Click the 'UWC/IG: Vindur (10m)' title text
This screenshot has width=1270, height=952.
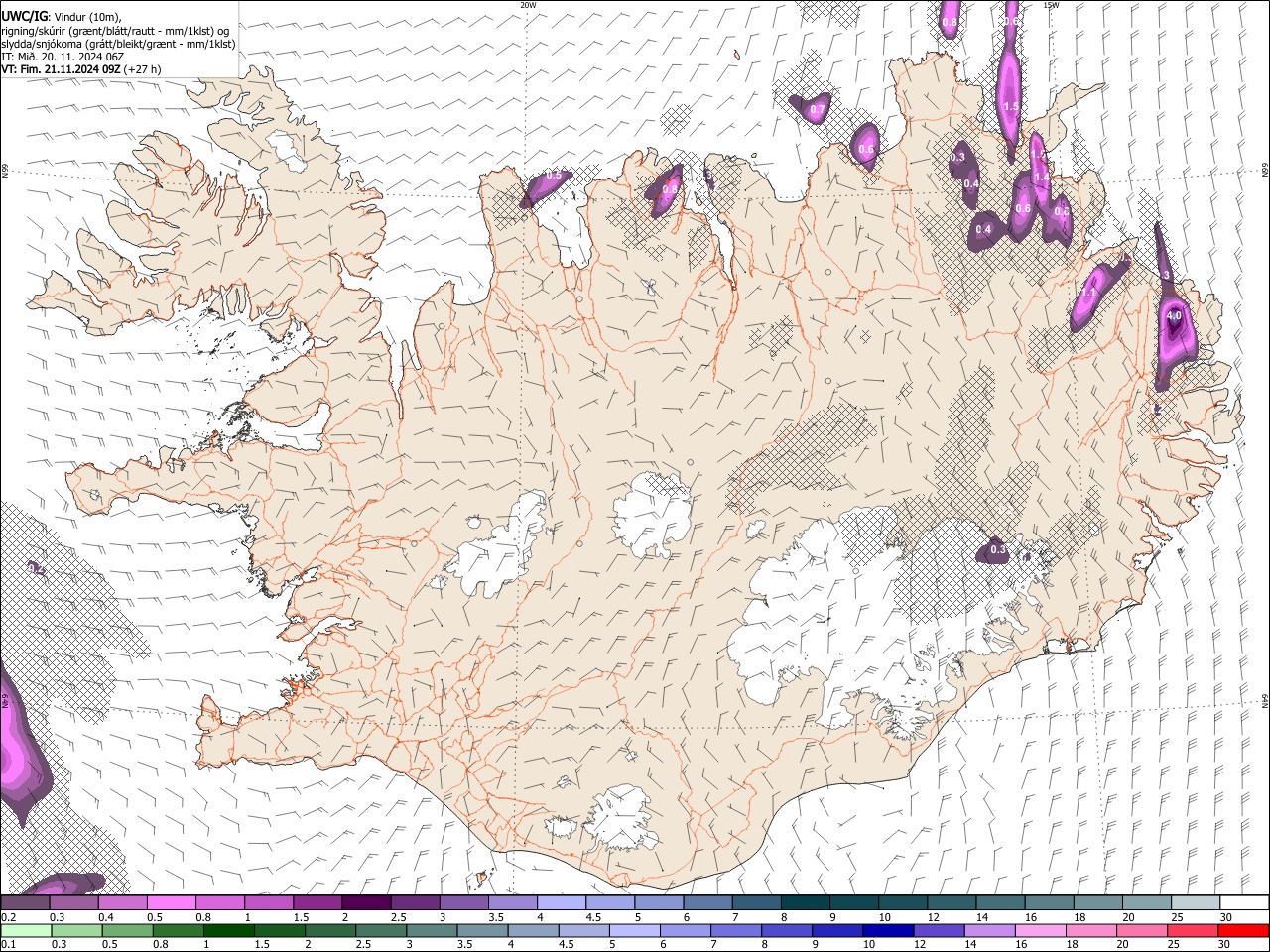[62, 16]
